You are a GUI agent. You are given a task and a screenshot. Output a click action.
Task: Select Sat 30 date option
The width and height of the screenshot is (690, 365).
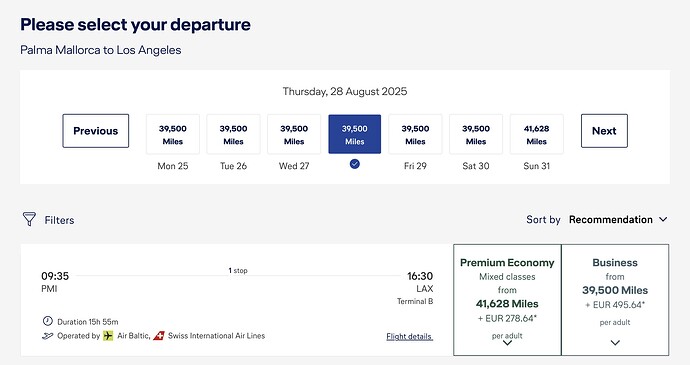click(476, 134)
